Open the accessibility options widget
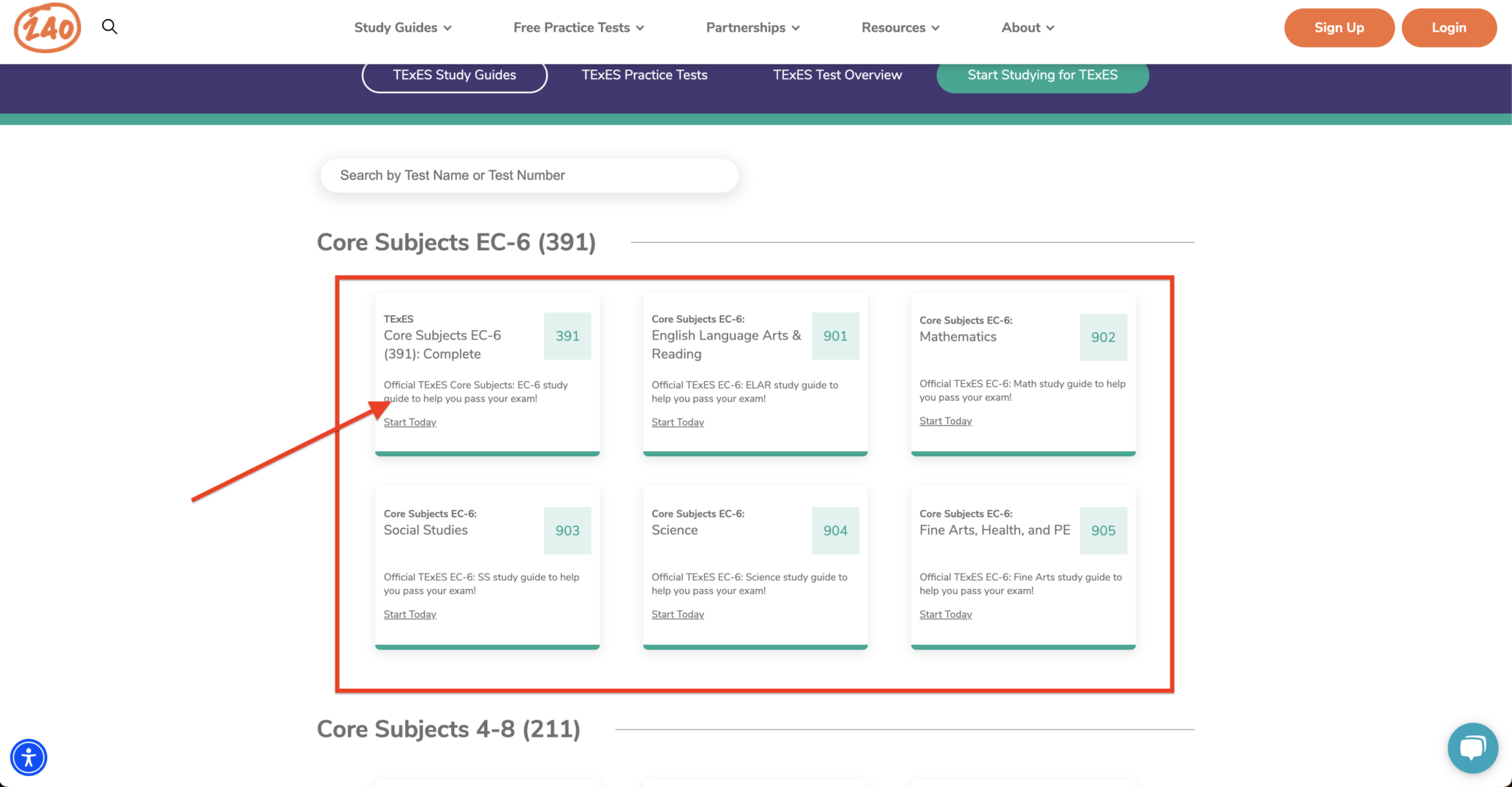 tap(29, 757)
